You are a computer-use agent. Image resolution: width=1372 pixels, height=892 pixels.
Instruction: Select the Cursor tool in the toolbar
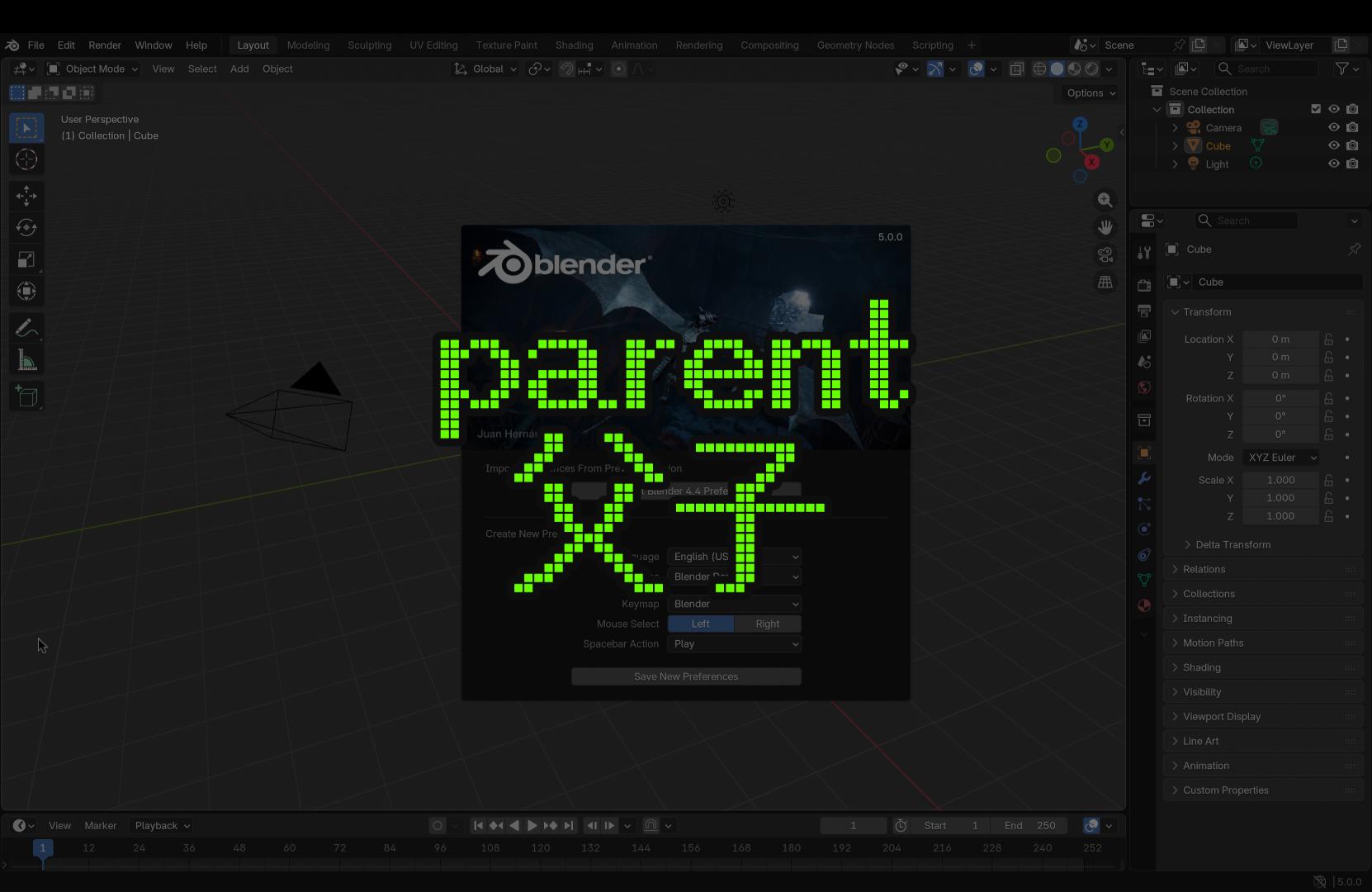[26, 159]
